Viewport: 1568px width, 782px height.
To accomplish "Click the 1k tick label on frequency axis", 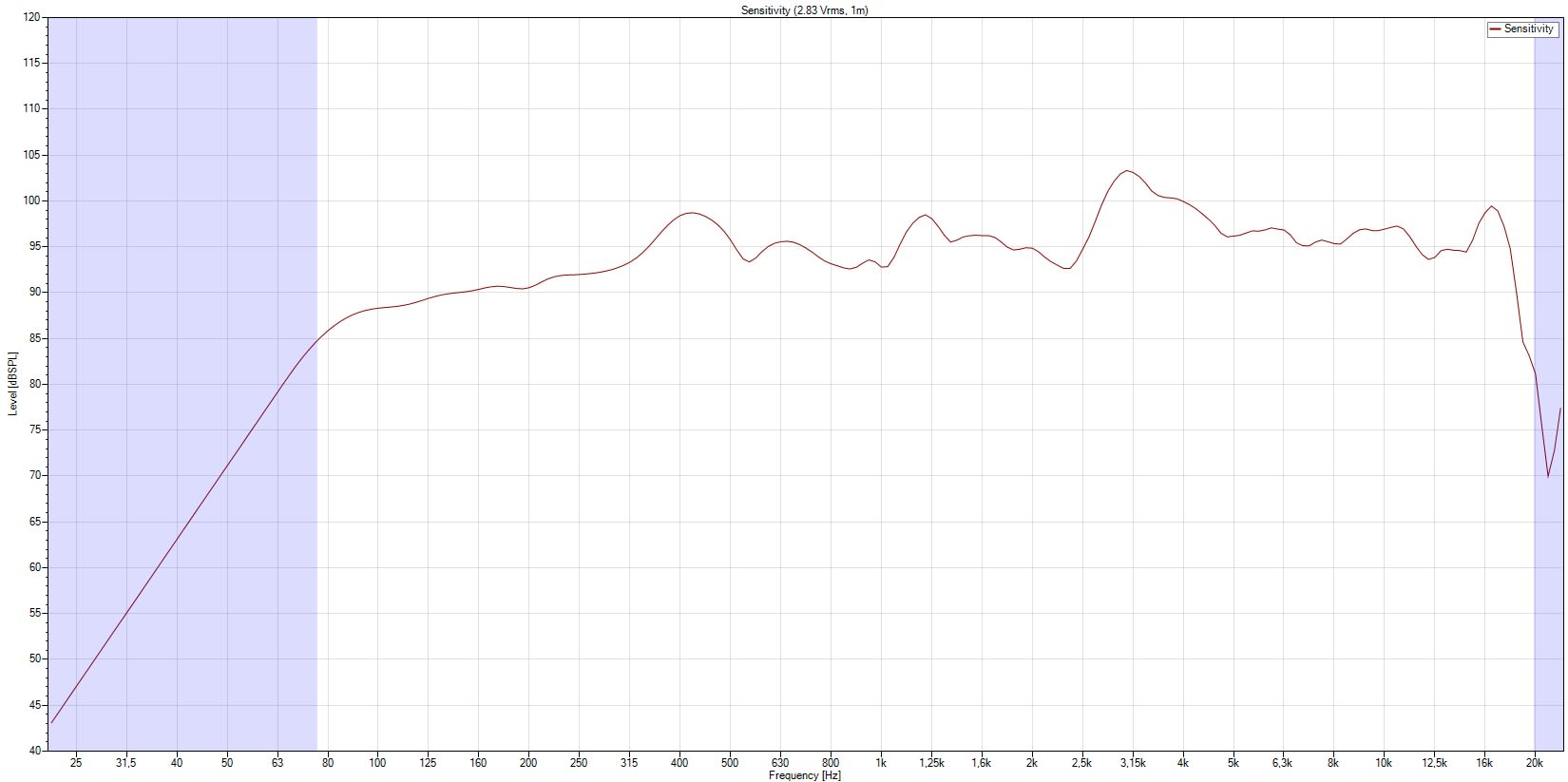I will click(x=881, y=763).
